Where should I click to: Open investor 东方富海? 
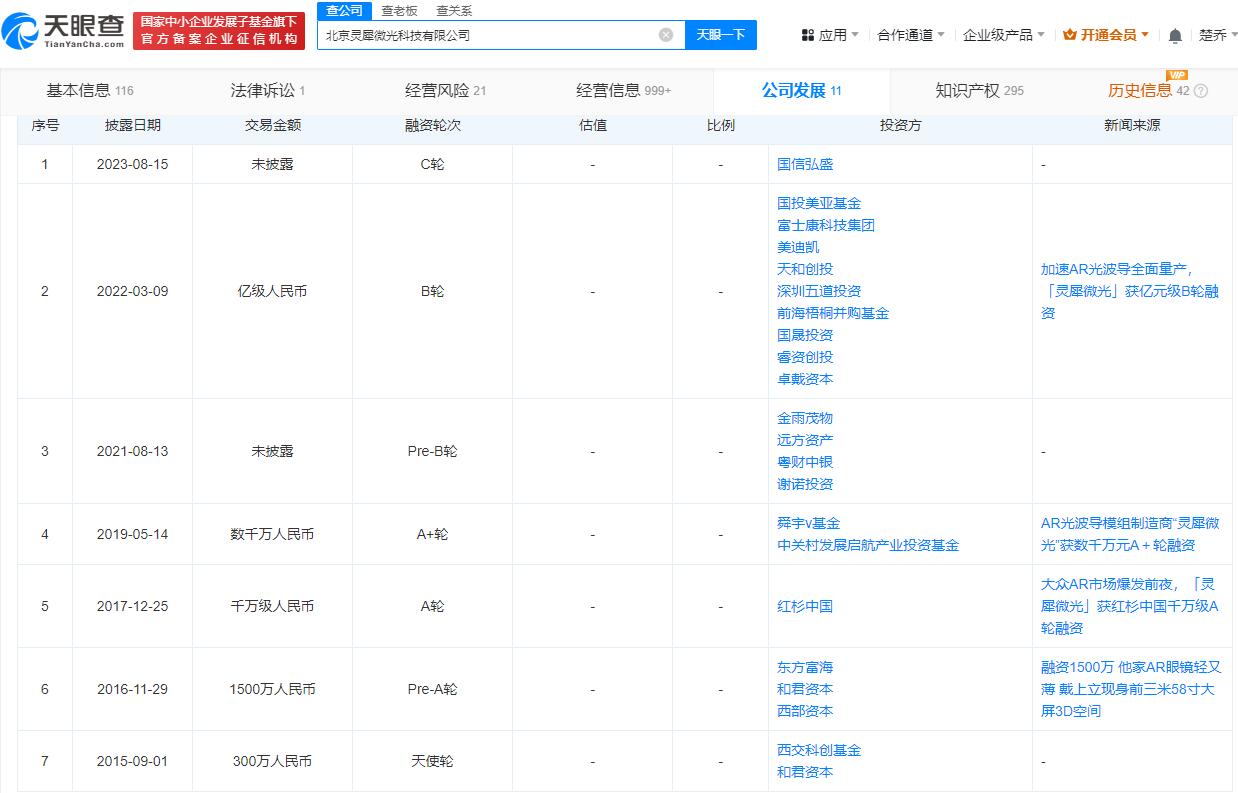pos(805,667)
